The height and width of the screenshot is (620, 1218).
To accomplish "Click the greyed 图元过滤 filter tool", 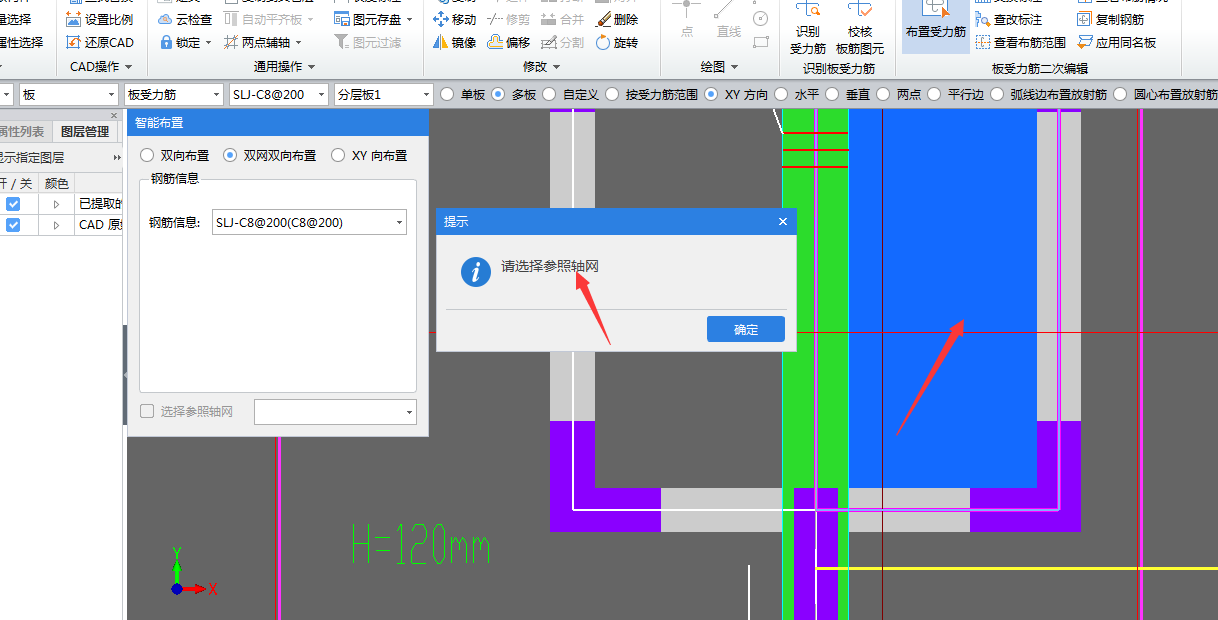I will coord(368,42).
